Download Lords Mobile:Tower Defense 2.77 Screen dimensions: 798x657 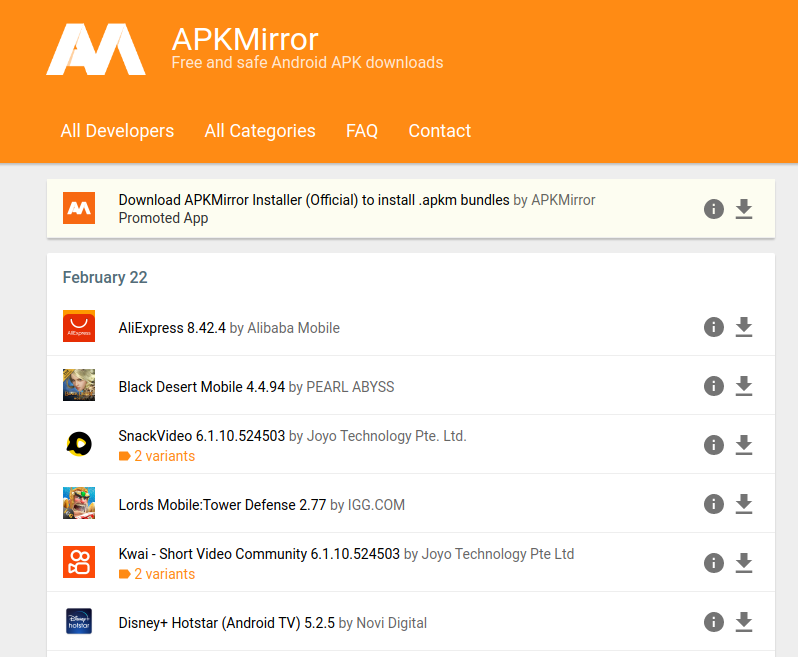pyautogui.click(x=744, y=504)
